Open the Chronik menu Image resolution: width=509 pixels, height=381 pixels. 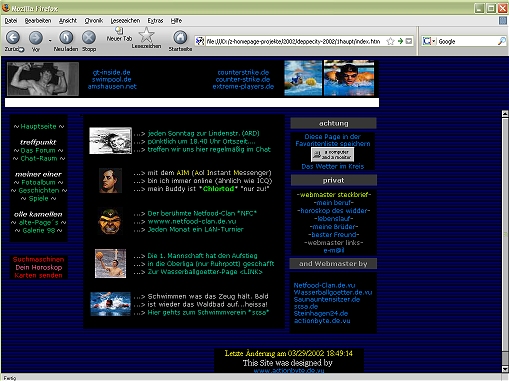coord(93,21)
